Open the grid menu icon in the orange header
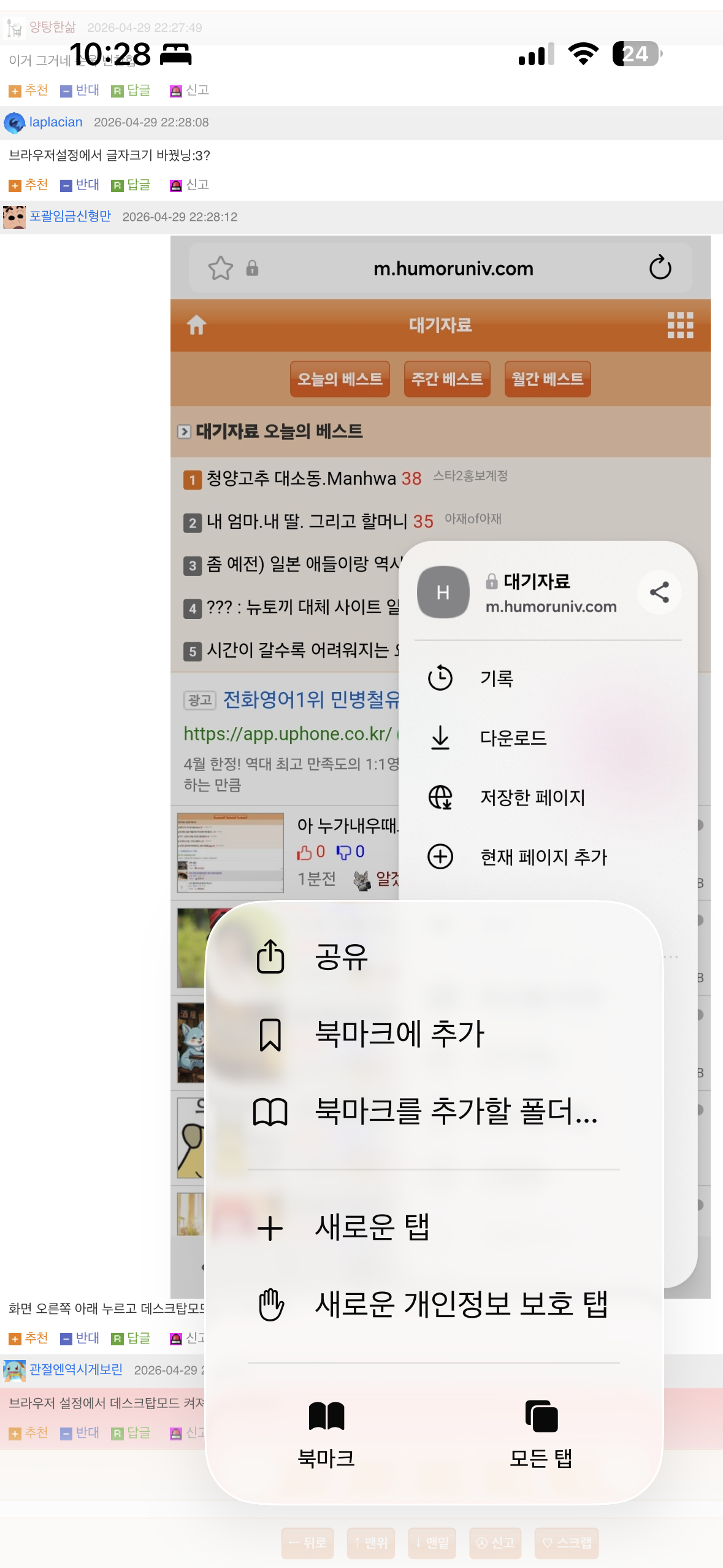 pos(680,325)
